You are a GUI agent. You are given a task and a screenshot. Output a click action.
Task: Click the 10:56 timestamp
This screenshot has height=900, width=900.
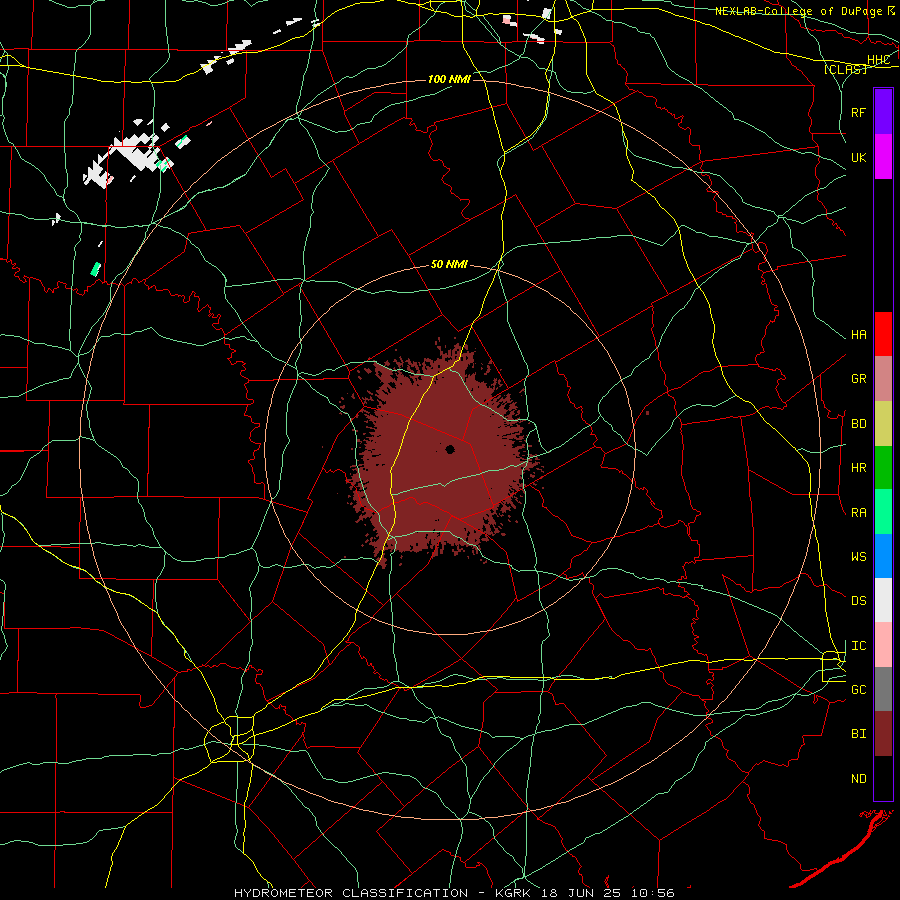point(653,893)
